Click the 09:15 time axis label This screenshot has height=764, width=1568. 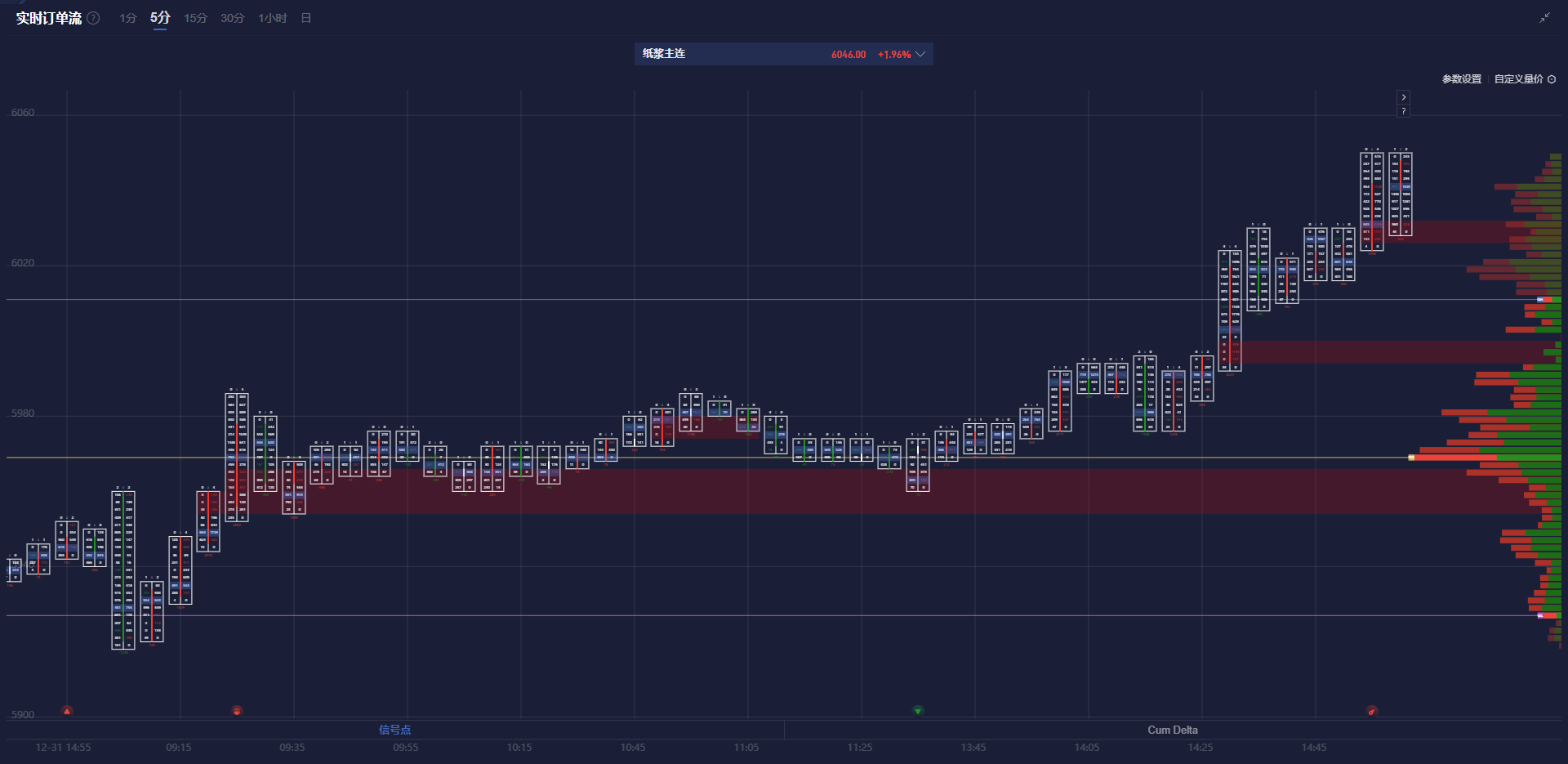(179, 748)
